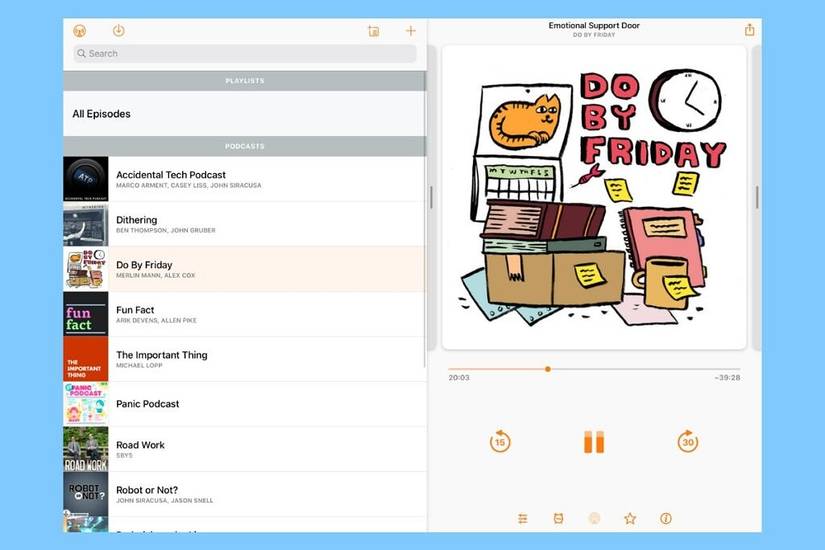Screen dimensions: 825x550
Task: Open the playlist creation icon
Action: (x=374, y=31)
